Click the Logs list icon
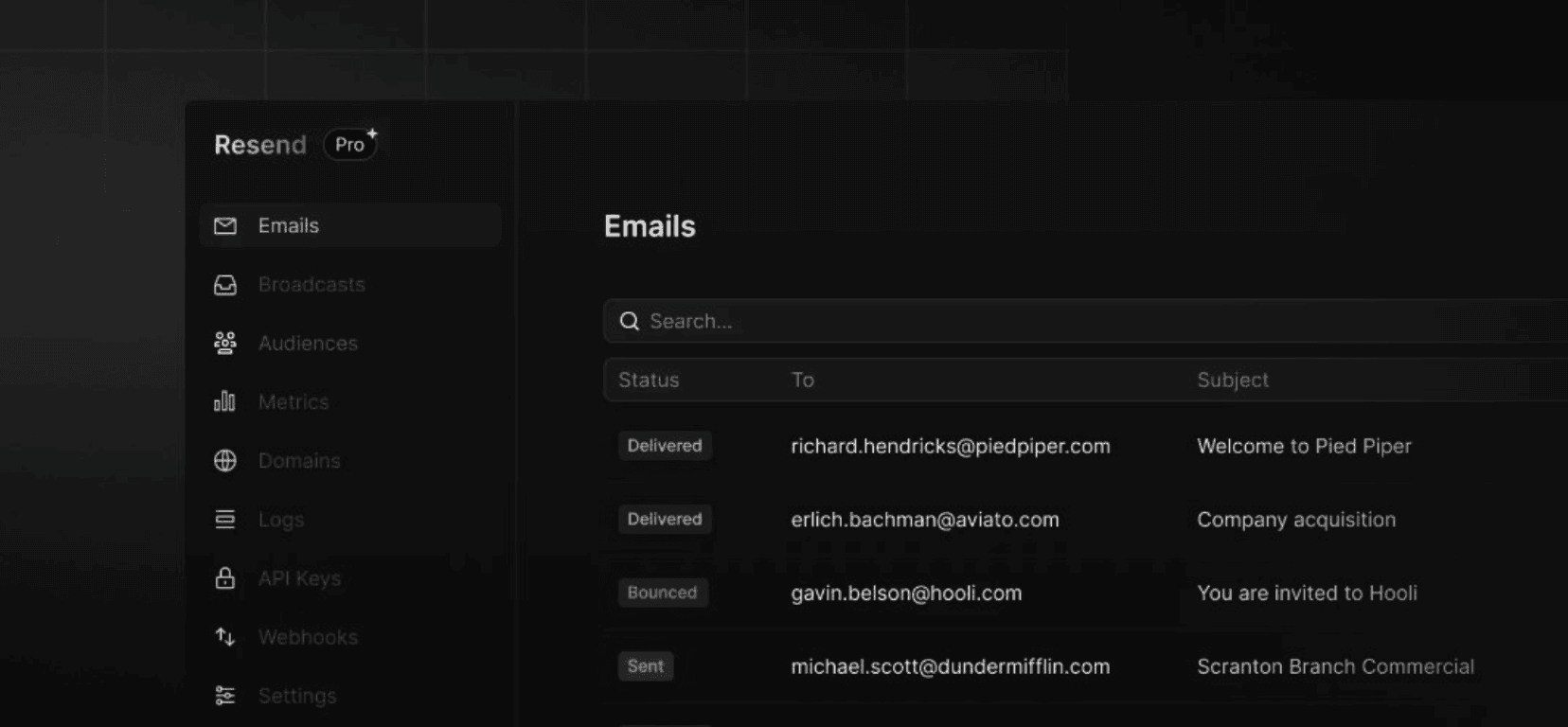This screenshot has height=727, width=1568. point(225,519)
